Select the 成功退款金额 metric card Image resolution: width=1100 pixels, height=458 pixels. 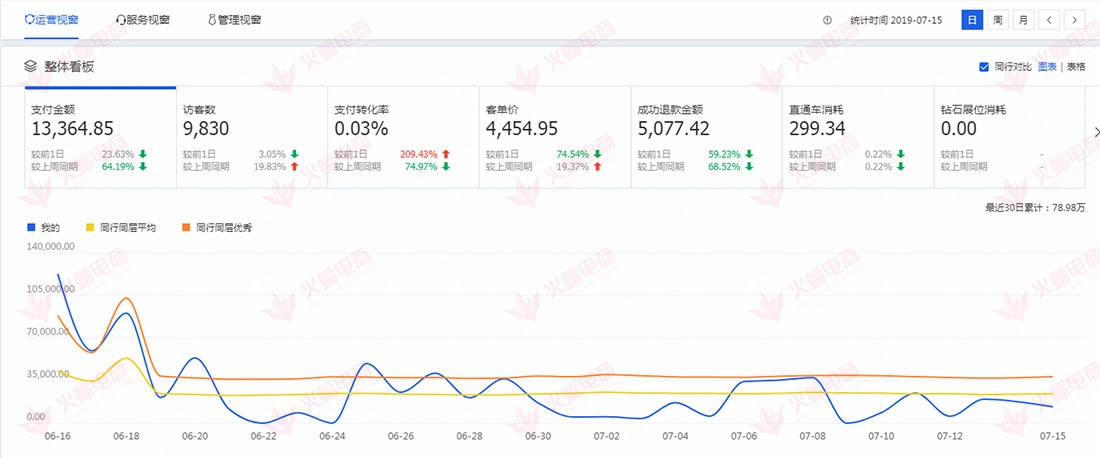click(x=704, y=137)
